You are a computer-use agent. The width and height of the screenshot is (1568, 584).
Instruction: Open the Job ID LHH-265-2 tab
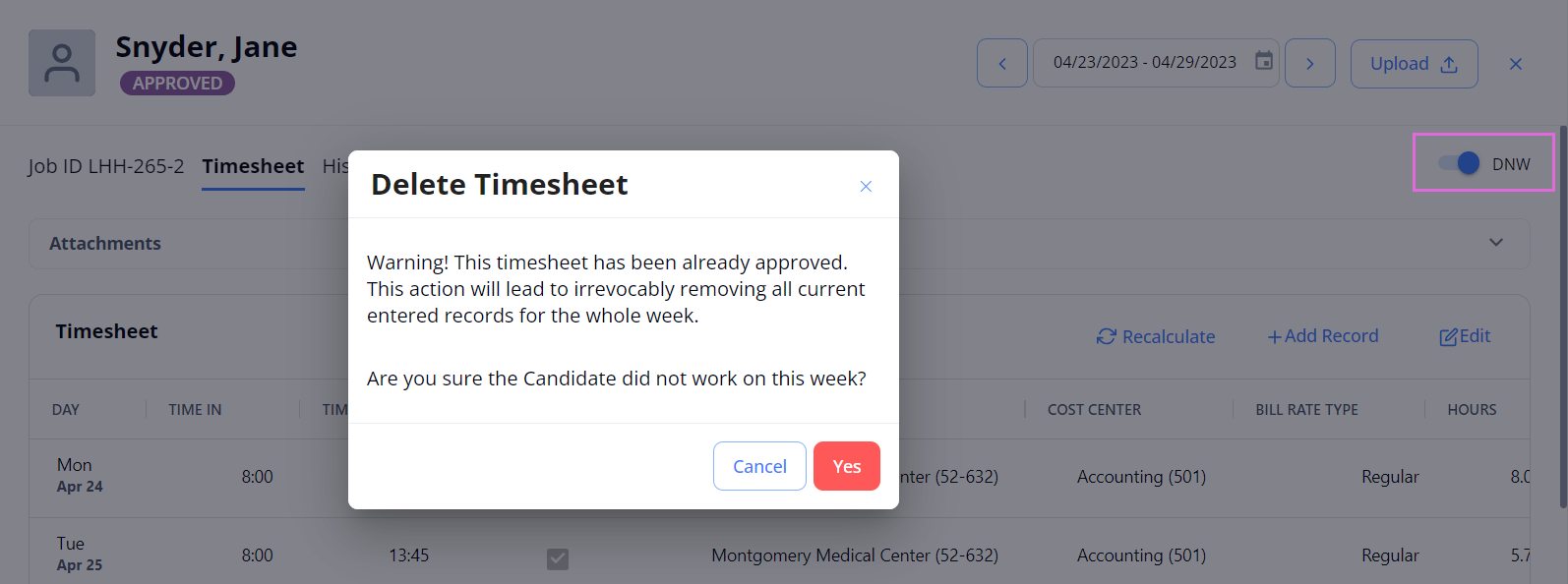(106, 166)
